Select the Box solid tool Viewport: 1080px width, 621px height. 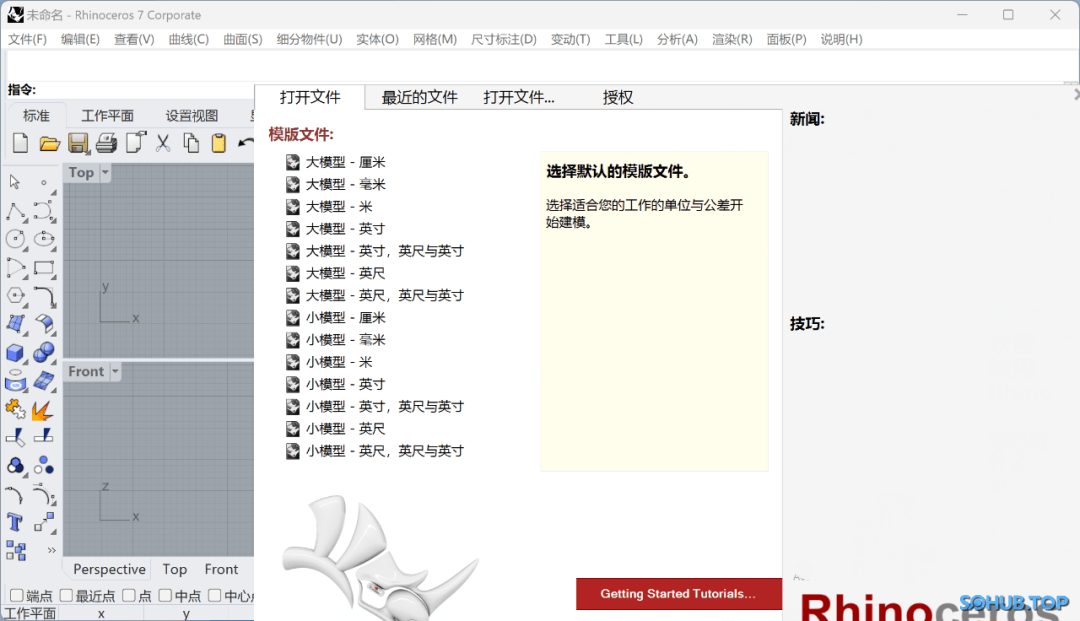pyautogui.click(x=16, y=353)
